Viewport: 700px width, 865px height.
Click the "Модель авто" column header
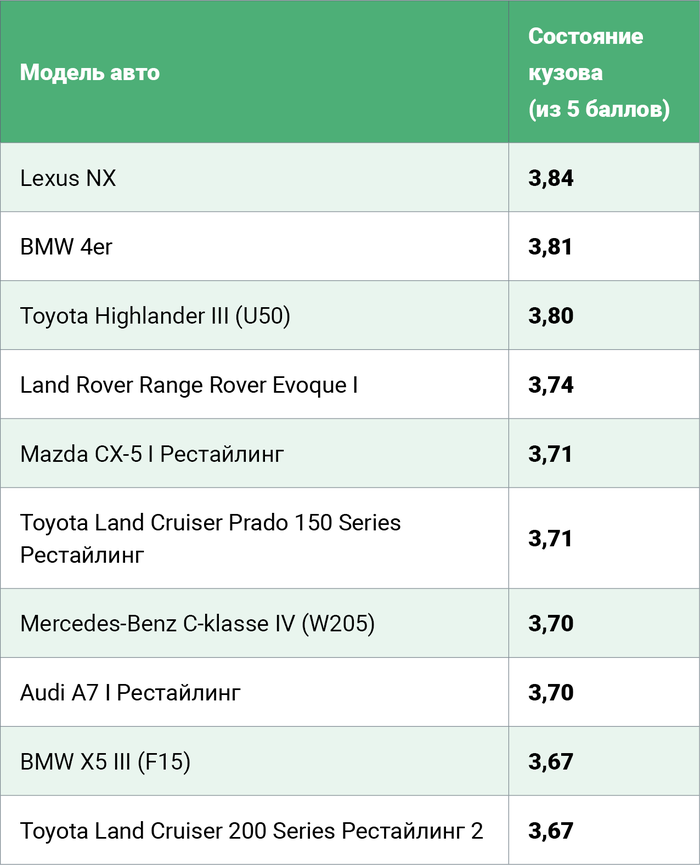pyautogui.click(x=90, y=72)
